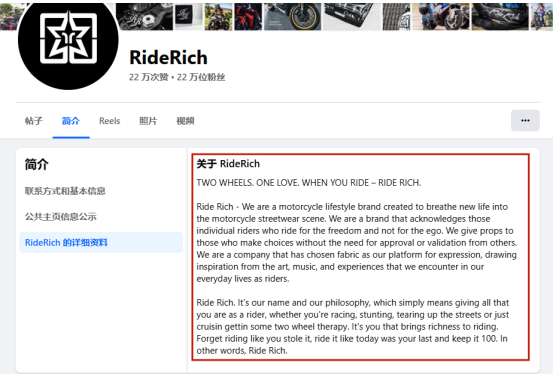The width and height of the screenshot is (554, 374).
Task: Select RideRich 的详细资料 sidebar item
Action: point(101,243)
